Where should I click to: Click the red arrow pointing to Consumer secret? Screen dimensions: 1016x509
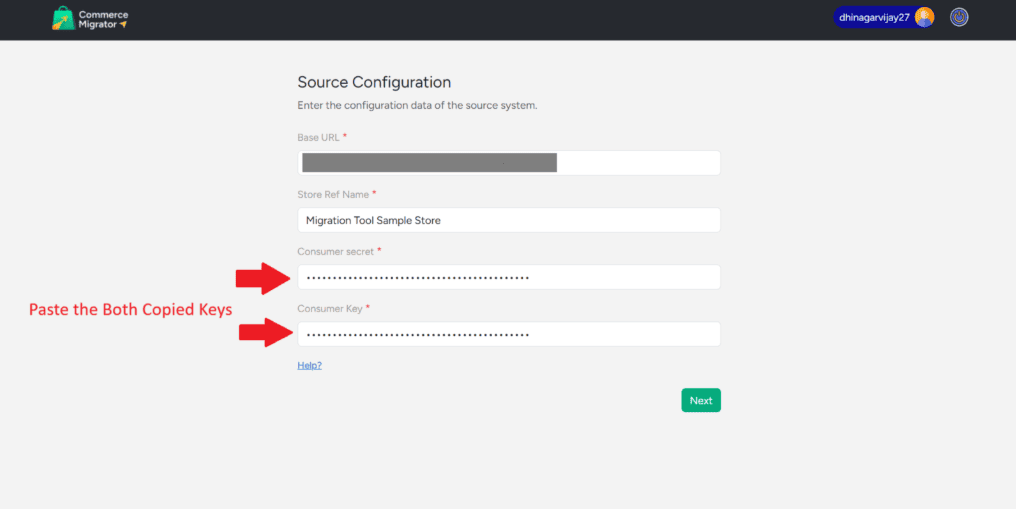262,278
